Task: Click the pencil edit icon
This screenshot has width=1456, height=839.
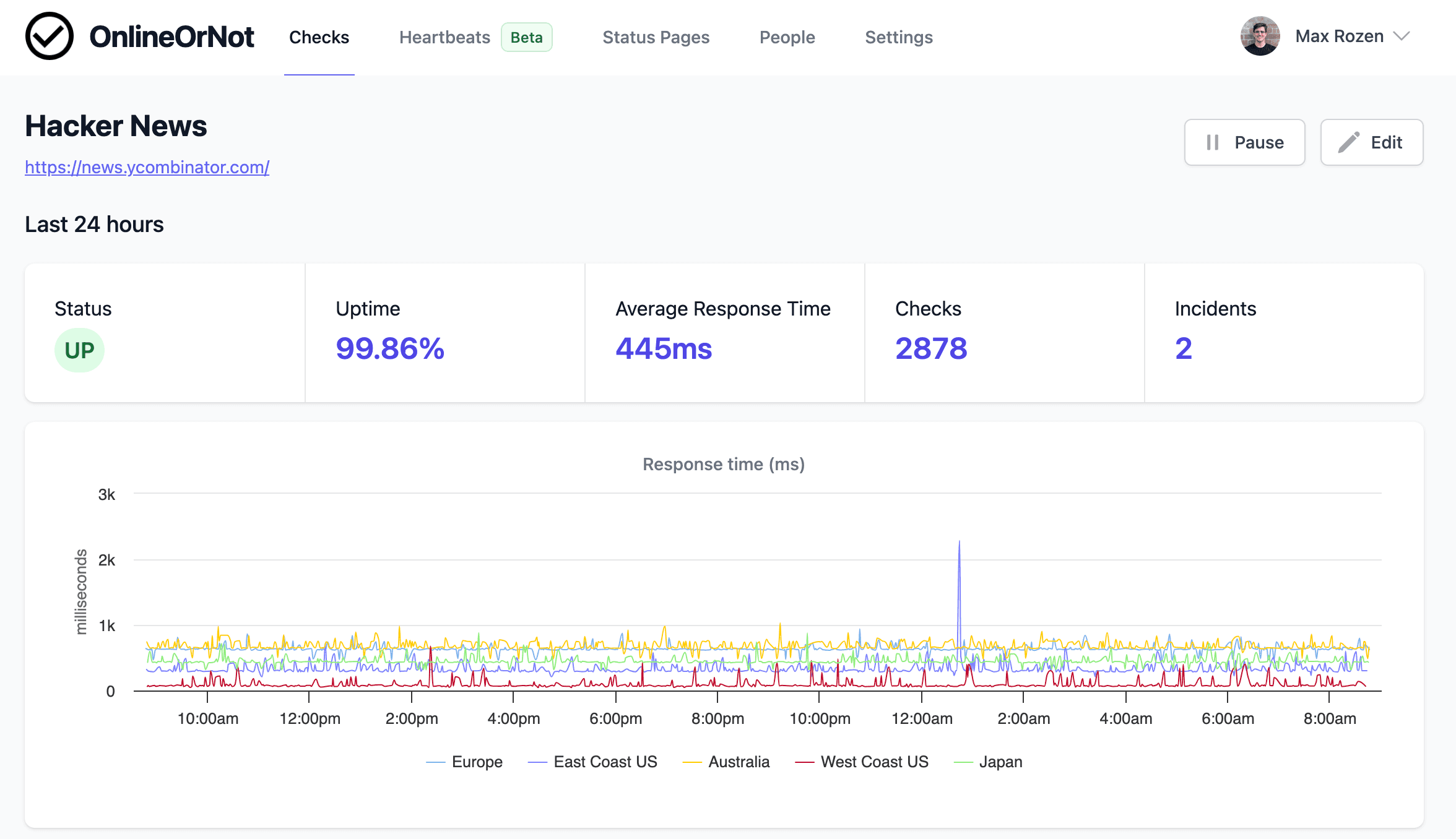Action: [x=1349, y=142]
